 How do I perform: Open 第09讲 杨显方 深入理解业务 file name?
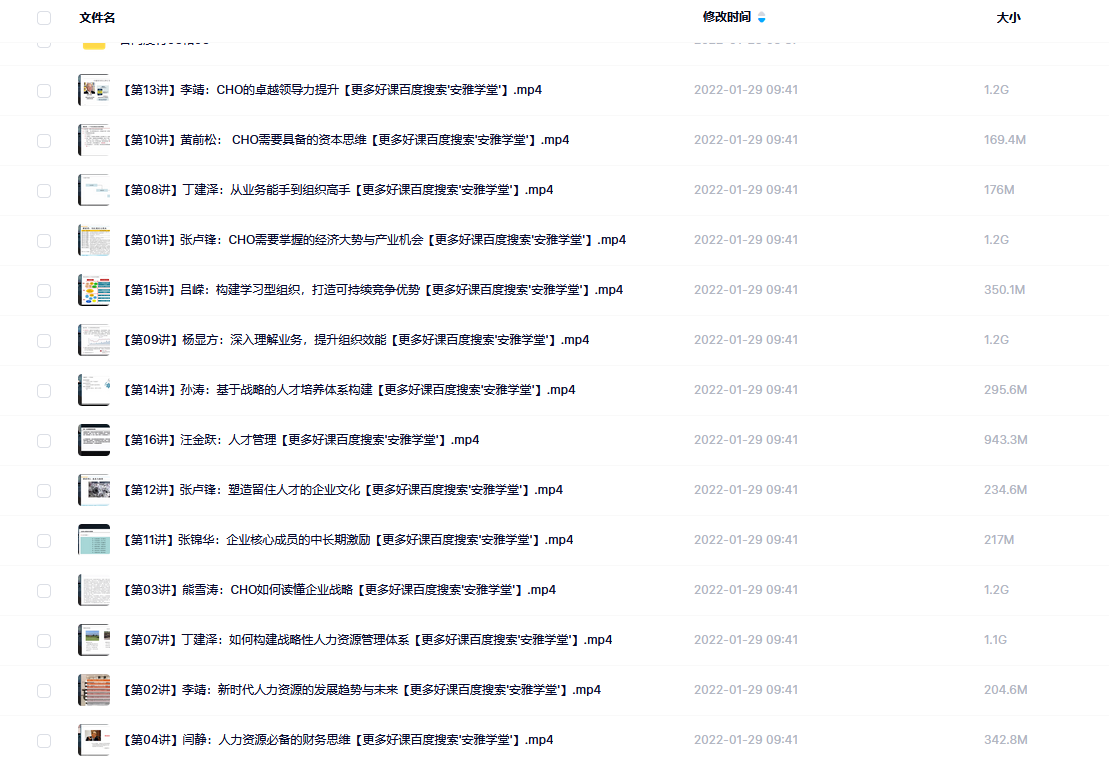coord(356,340)
